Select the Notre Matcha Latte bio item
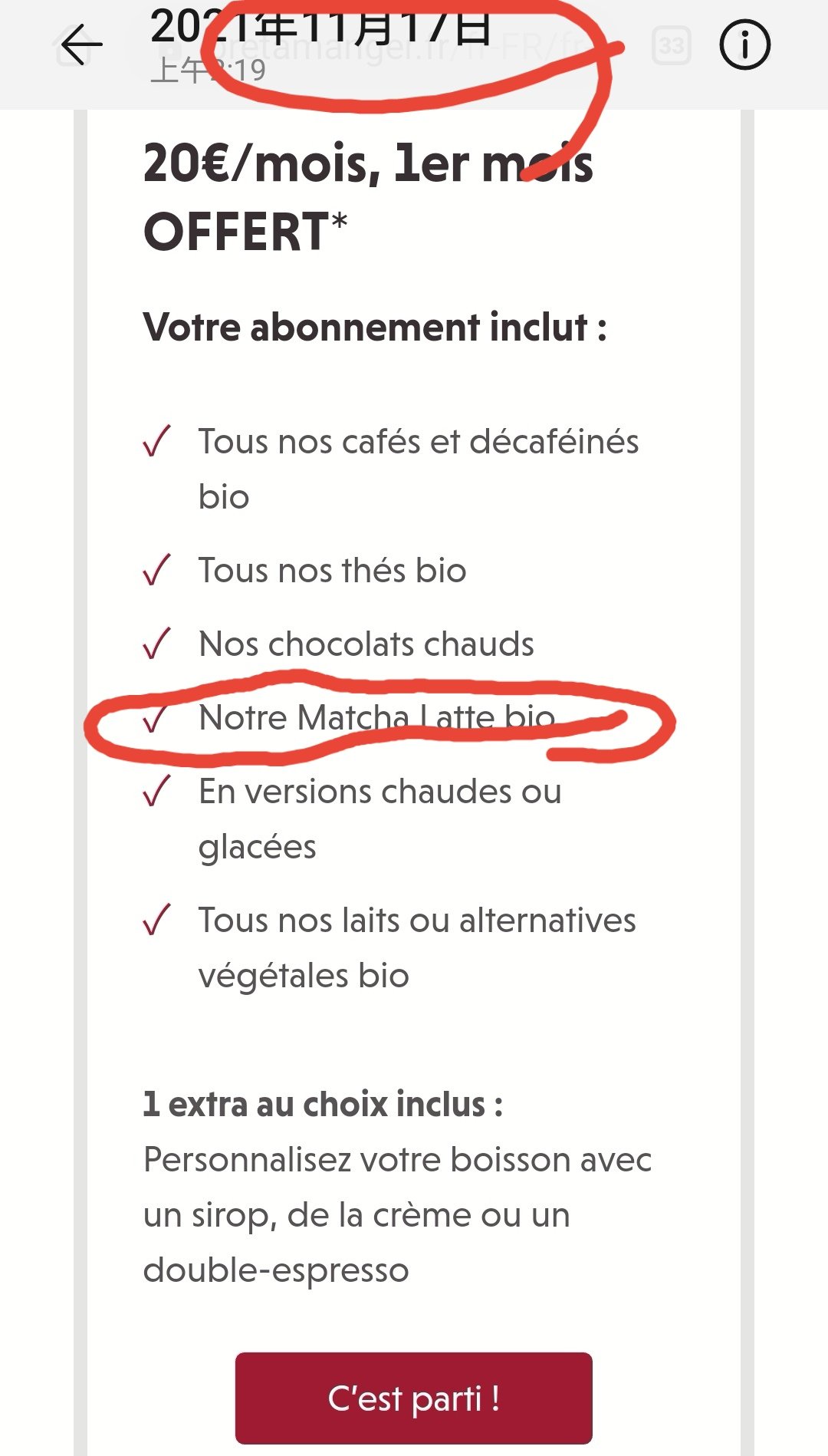The width and height of the screenshot is (828, 1456). [376, 718]
